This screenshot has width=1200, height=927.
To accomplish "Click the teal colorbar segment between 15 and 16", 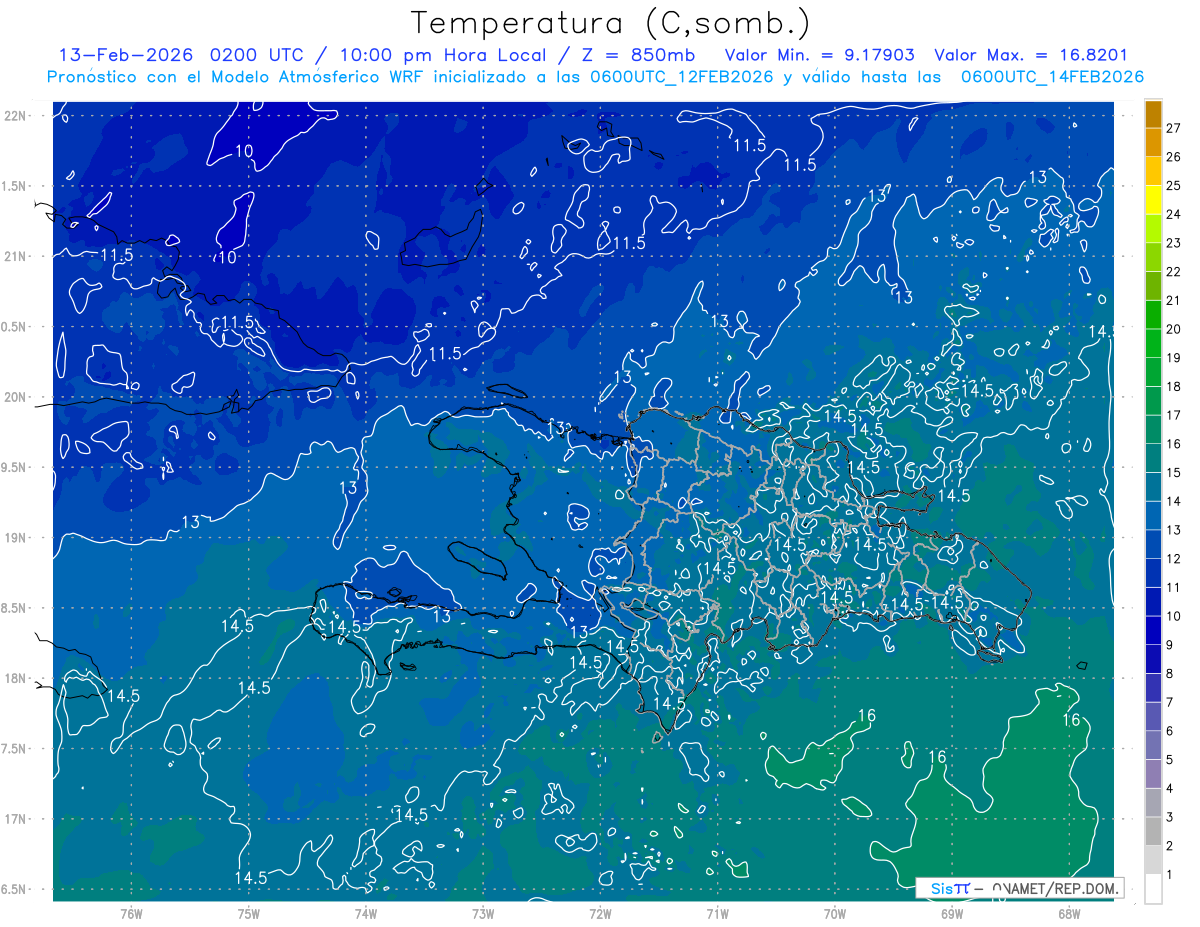I will (1153, 458).
